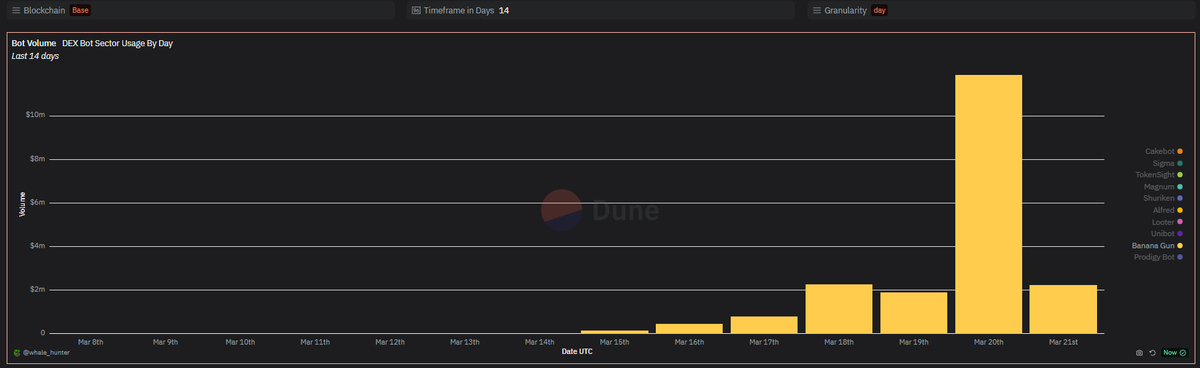Click the green Now status badge
The image size is (1200, 368).
tap(1174, 353)
